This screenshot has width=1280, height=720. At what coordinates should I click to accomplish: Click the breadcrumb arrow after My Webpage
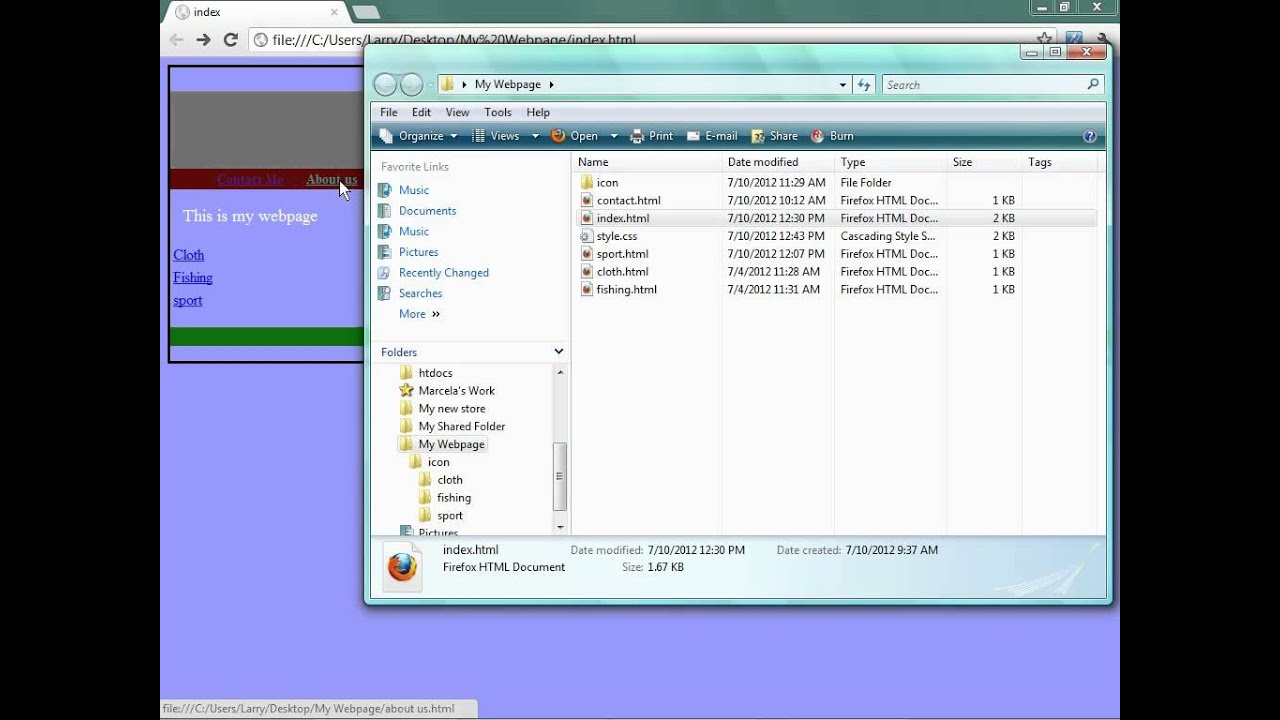click(x=551, y=85)
